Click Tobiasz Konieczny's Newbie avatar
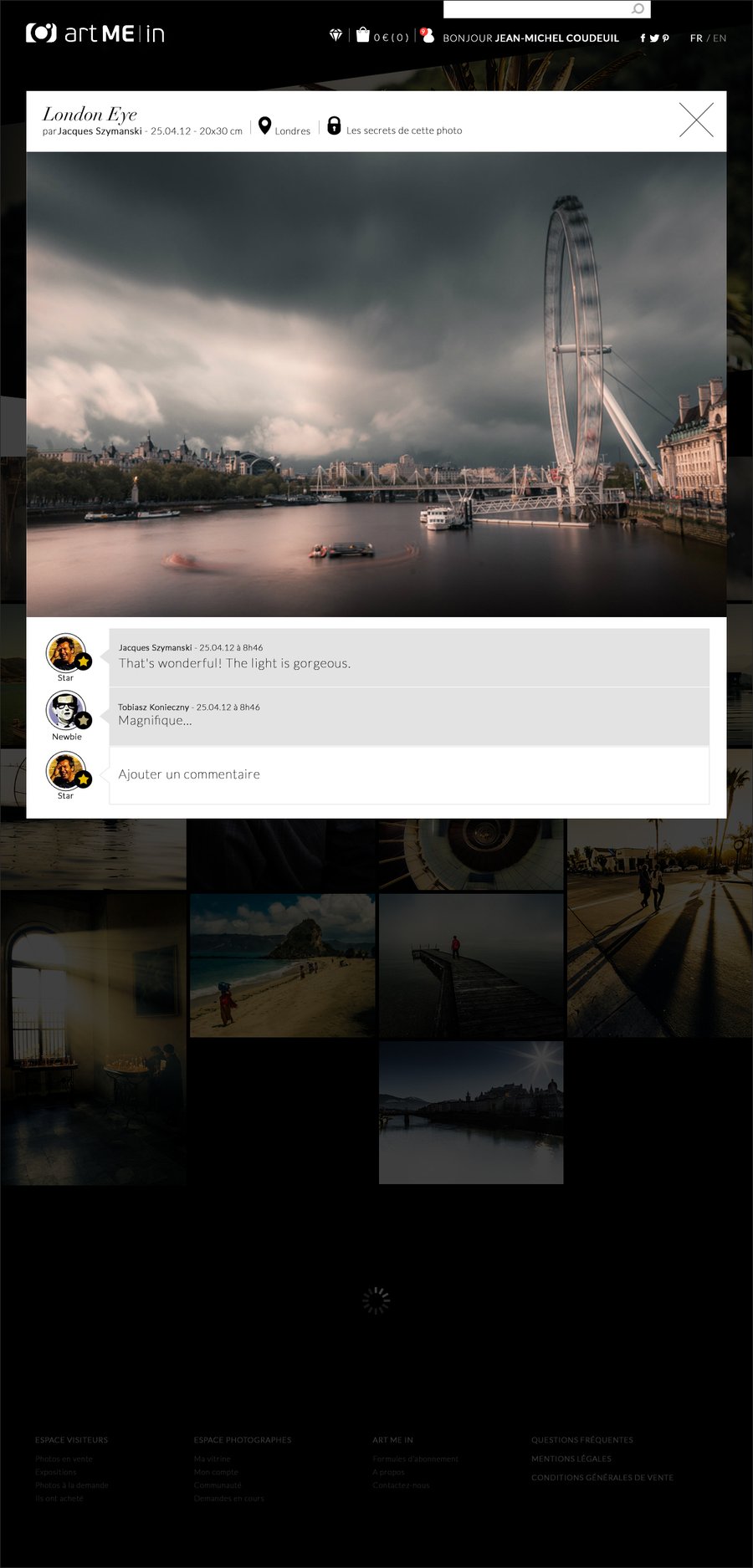 click(x=67, y=712)
